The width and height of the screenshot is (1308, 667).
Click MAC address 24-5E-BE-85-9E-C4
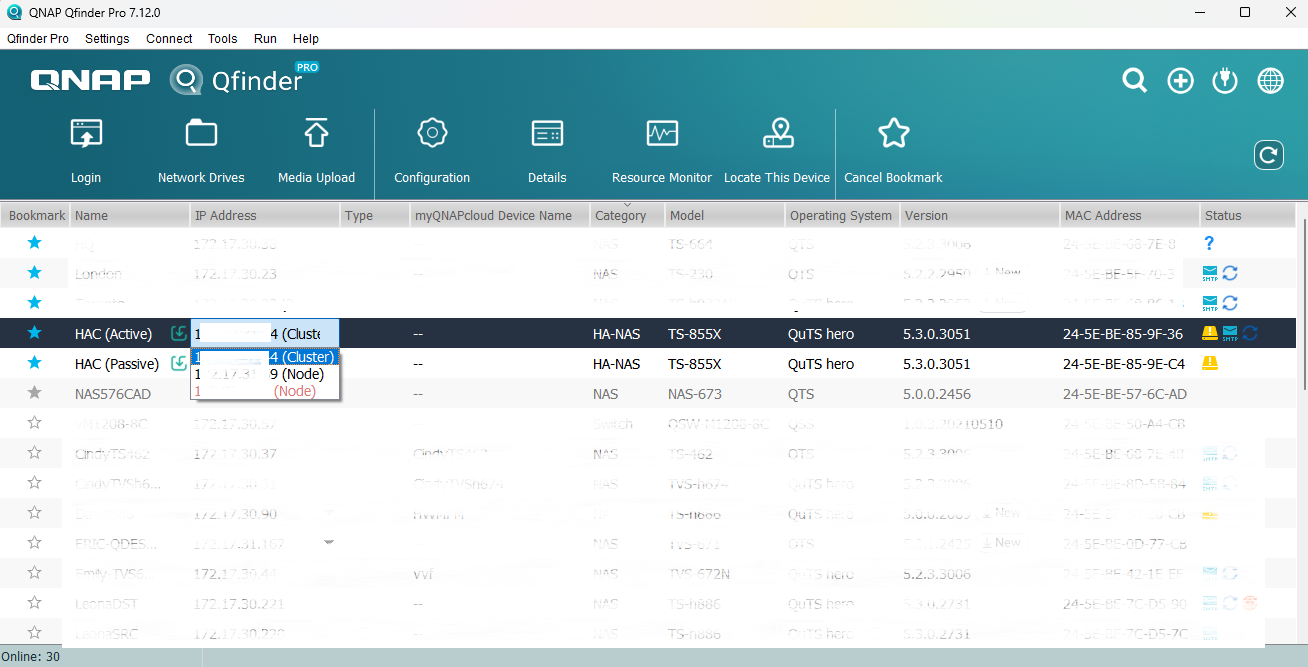point(1124,364)
